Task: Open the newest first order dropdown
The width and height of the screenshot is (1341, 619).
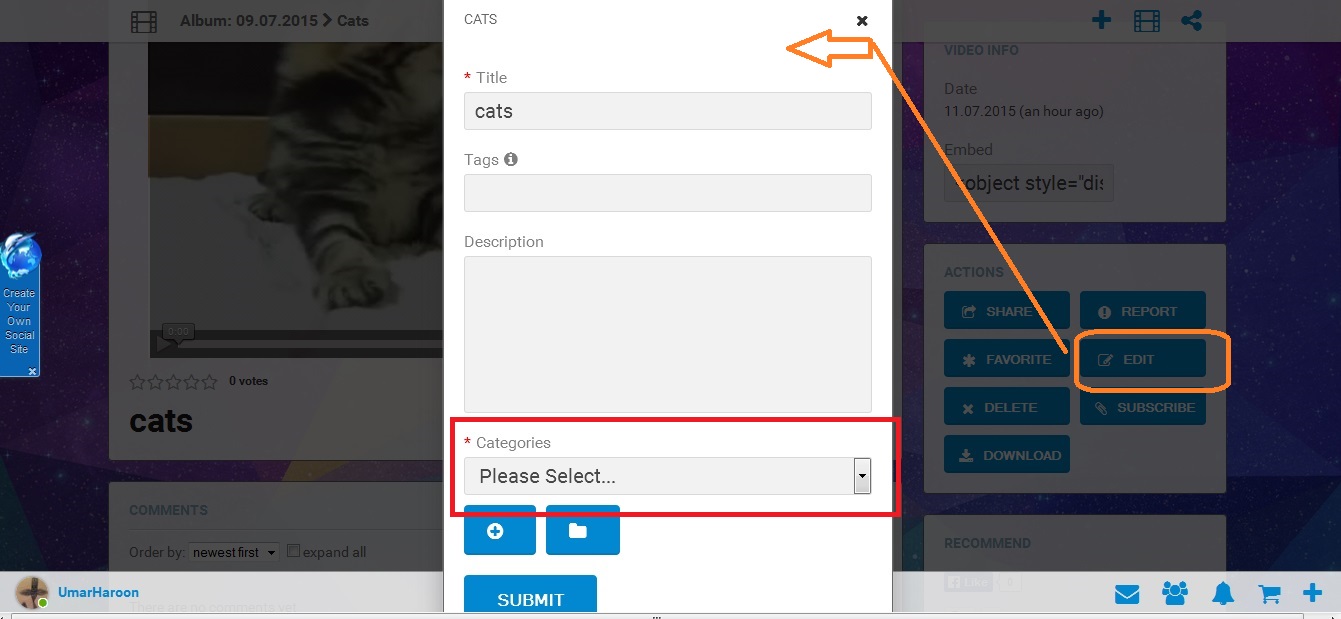Action: click(x=234, y=552)
